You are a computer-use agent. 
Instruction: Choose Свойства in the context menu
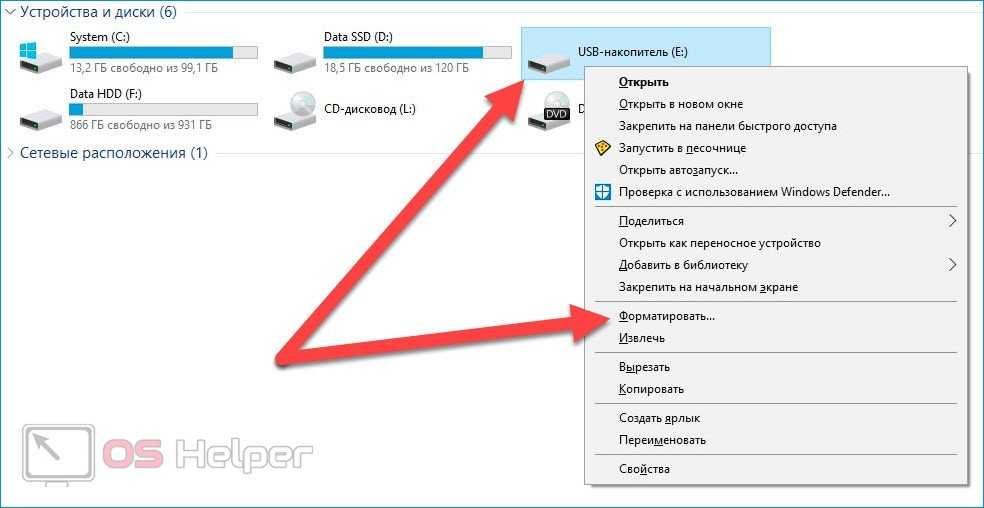[644, 469]
